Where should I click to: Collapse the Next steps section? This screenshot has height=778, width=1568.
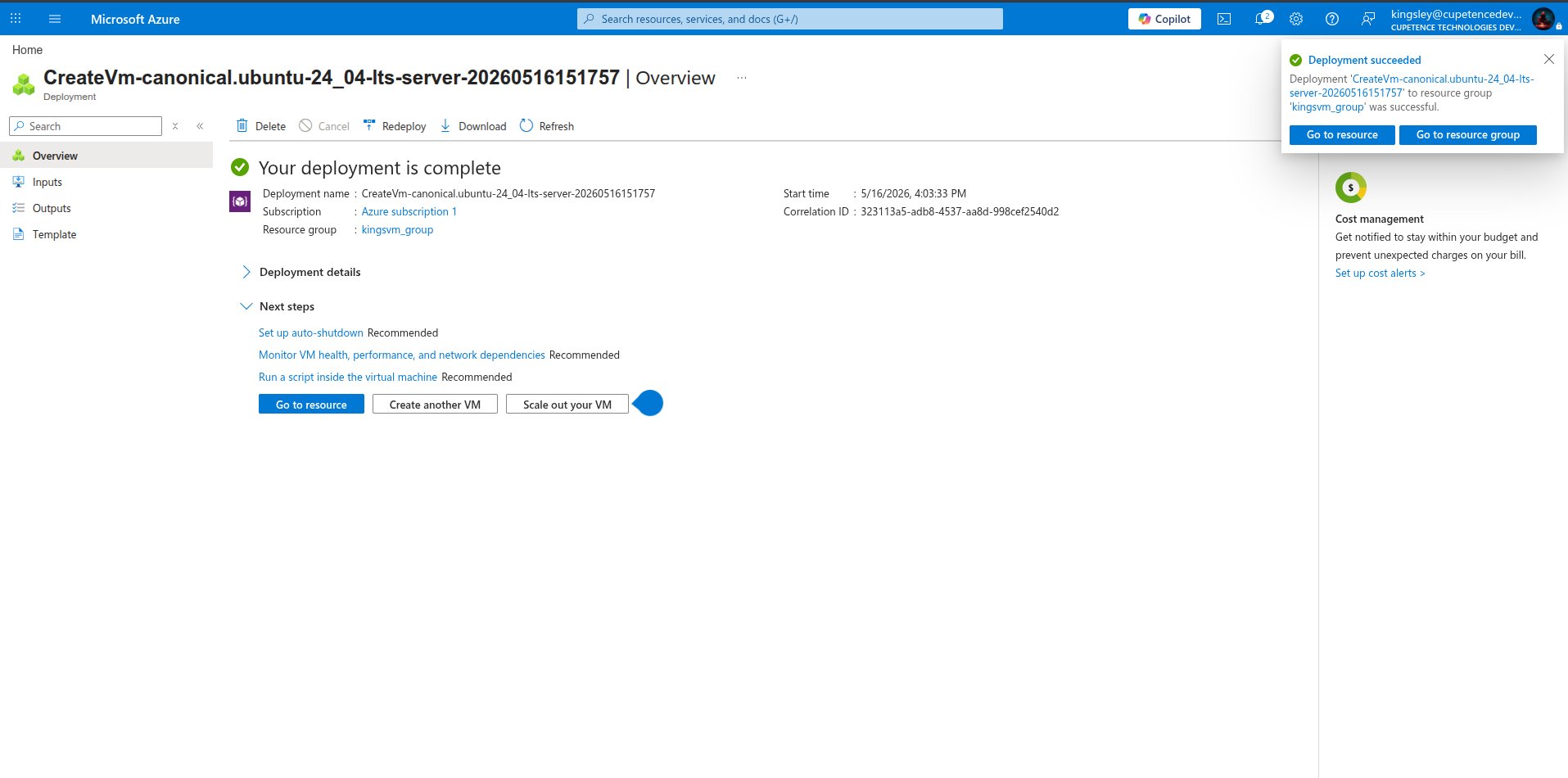point(278,306)
